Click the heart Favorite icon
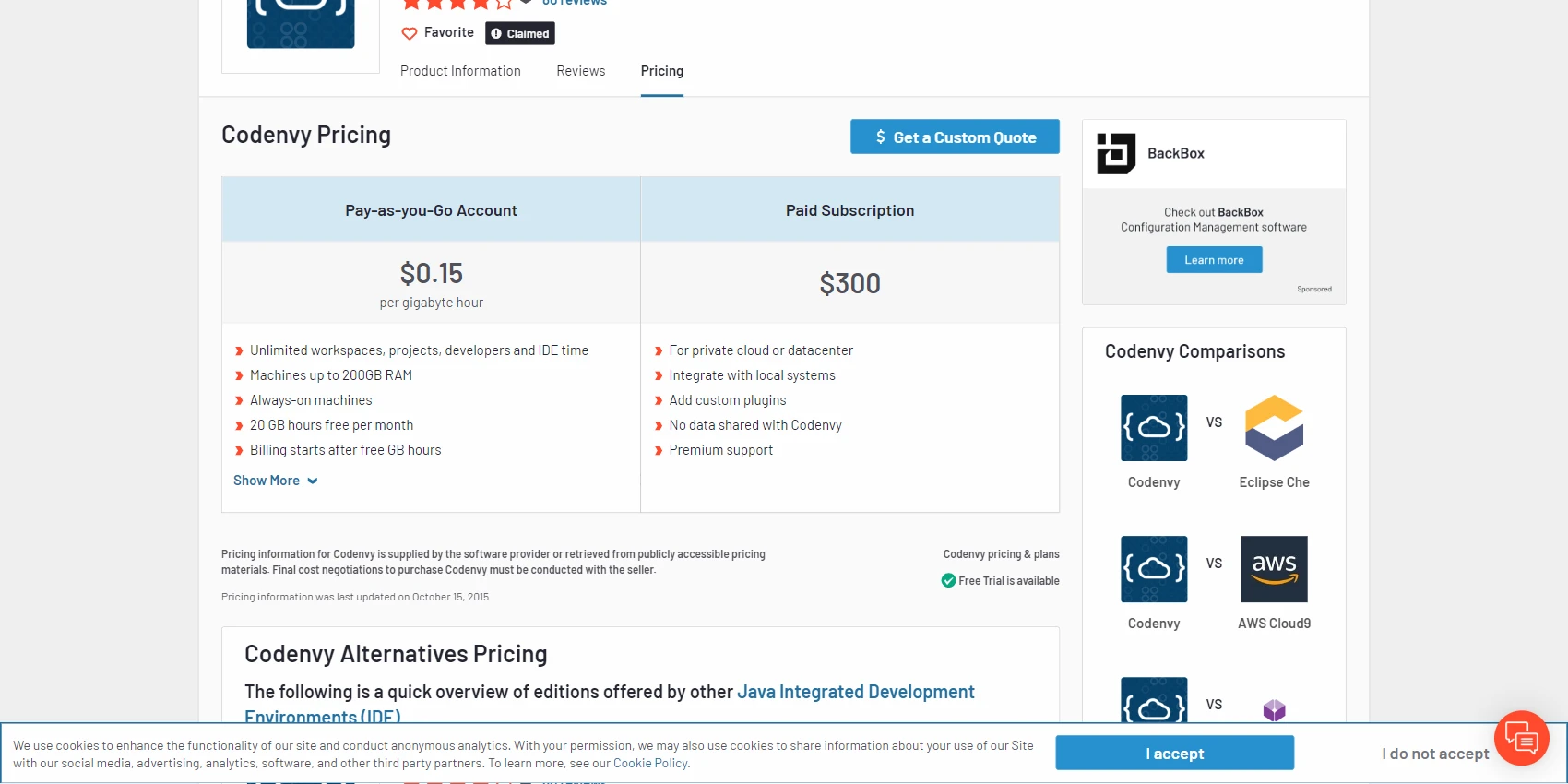Screen dimensions: 1568x784 [410, 33]
